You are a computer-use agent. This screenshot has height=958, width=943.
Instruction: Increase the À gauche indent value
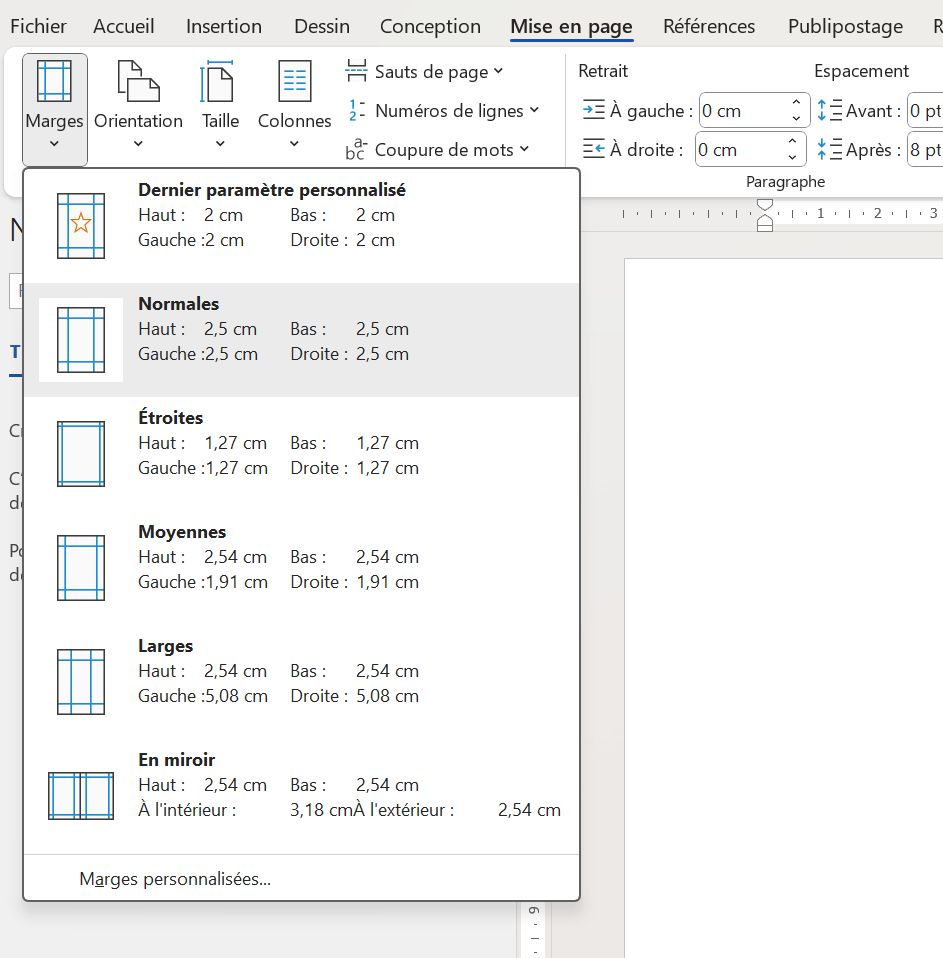(796, 103)
